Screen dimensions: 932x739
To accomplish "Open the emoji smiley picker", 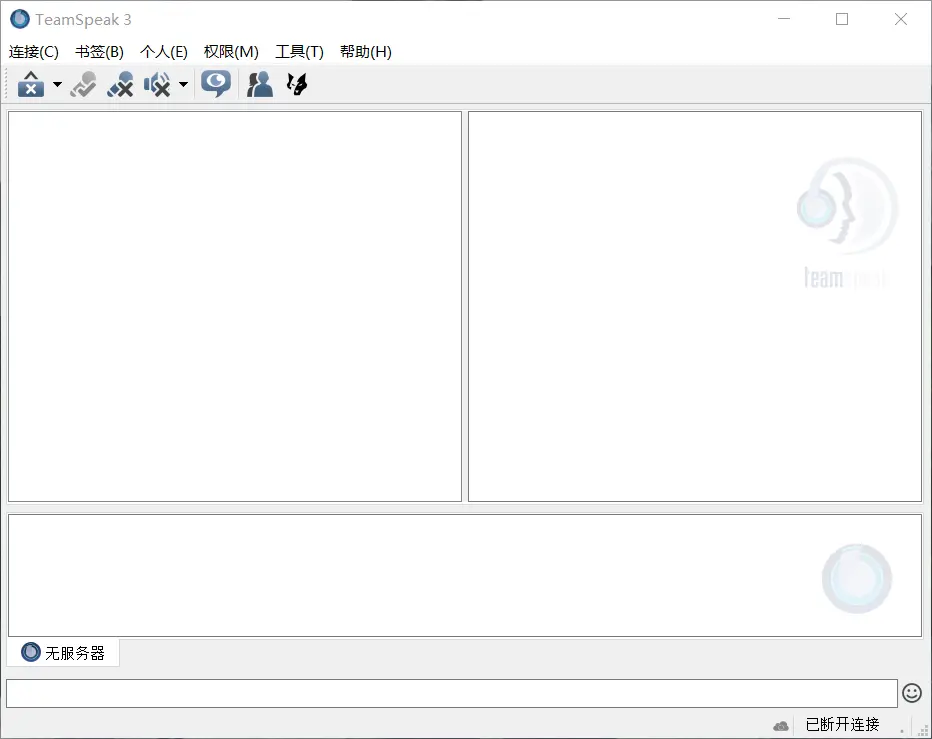I will 911,693.
